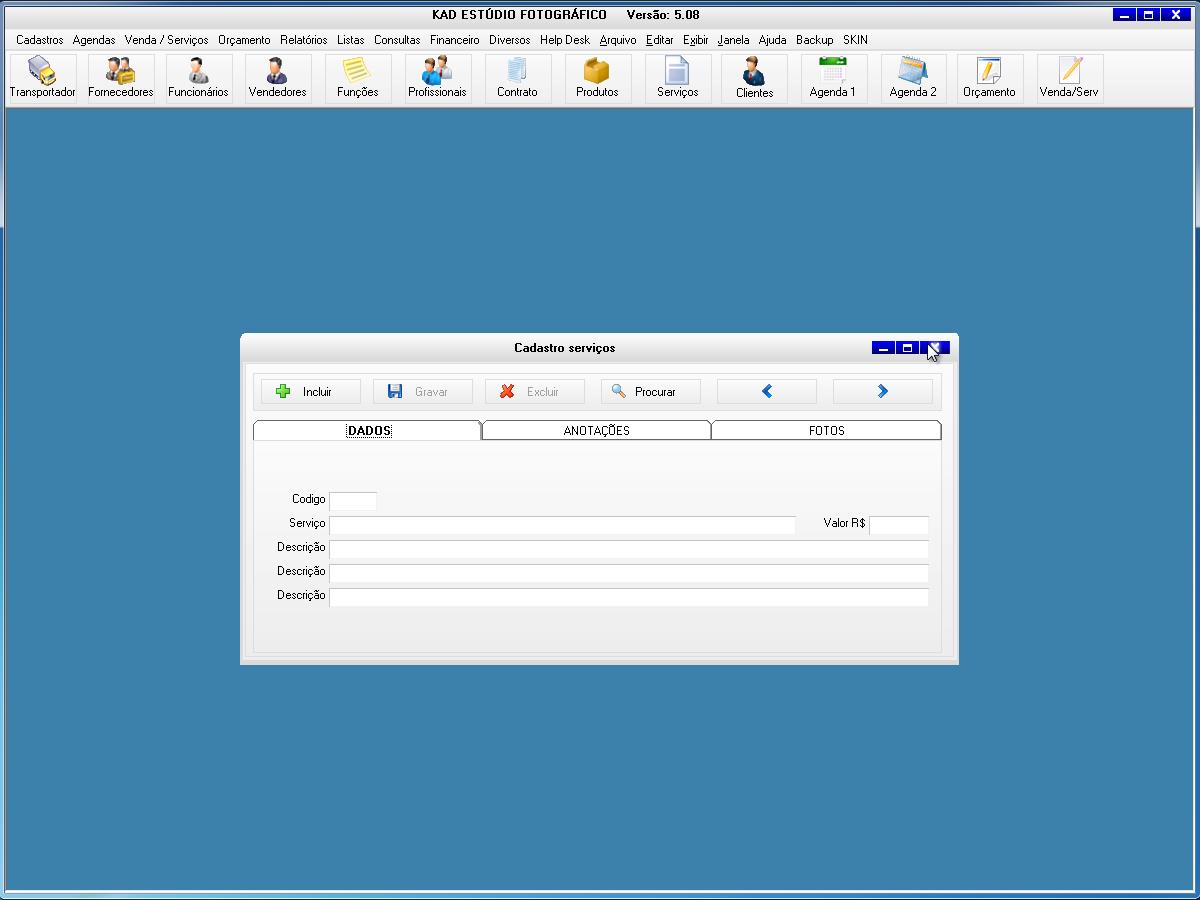Image resolution: width=1200 pixels, height=900 pixels.
Task: Open the Arquivo menu
Action: tap(618, 40)
